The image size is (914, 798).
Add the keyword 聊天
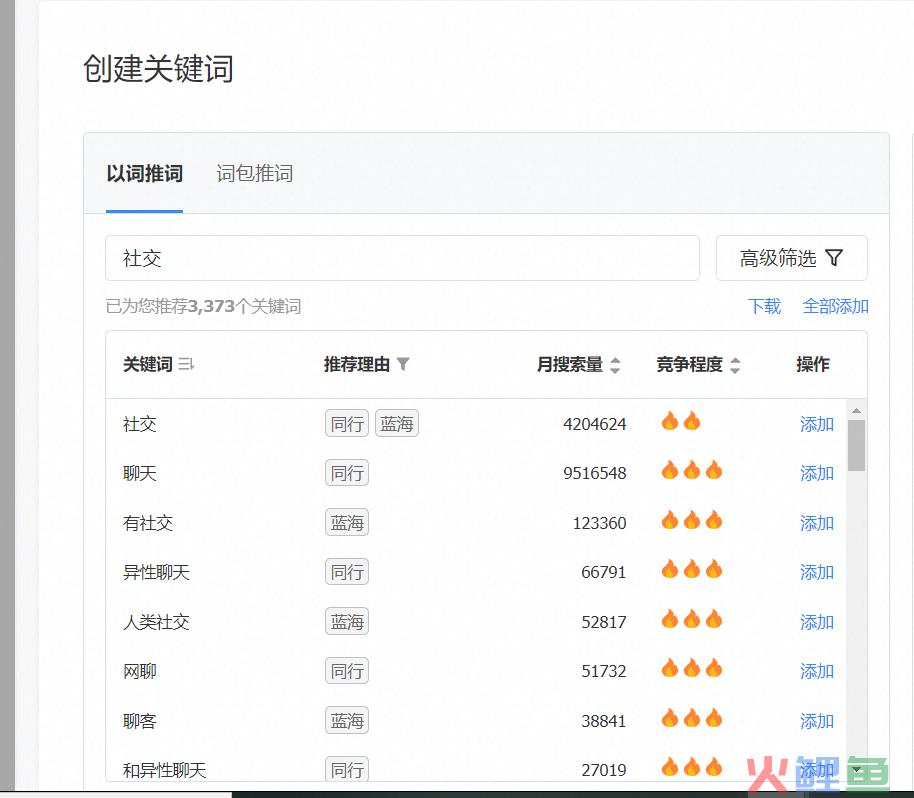[817, 473]
